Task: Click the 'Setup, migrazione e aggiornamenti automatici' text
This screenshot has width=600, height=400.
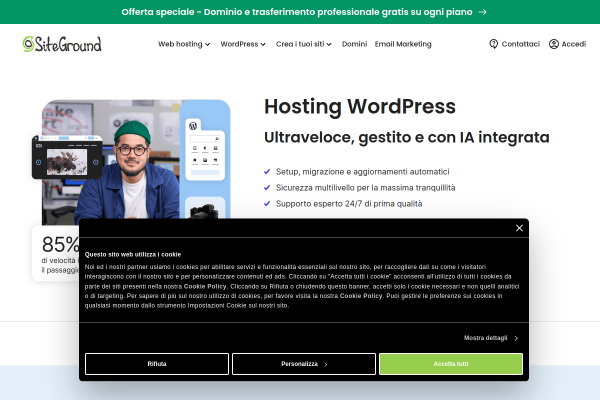Action: click(x=362, y=172)
